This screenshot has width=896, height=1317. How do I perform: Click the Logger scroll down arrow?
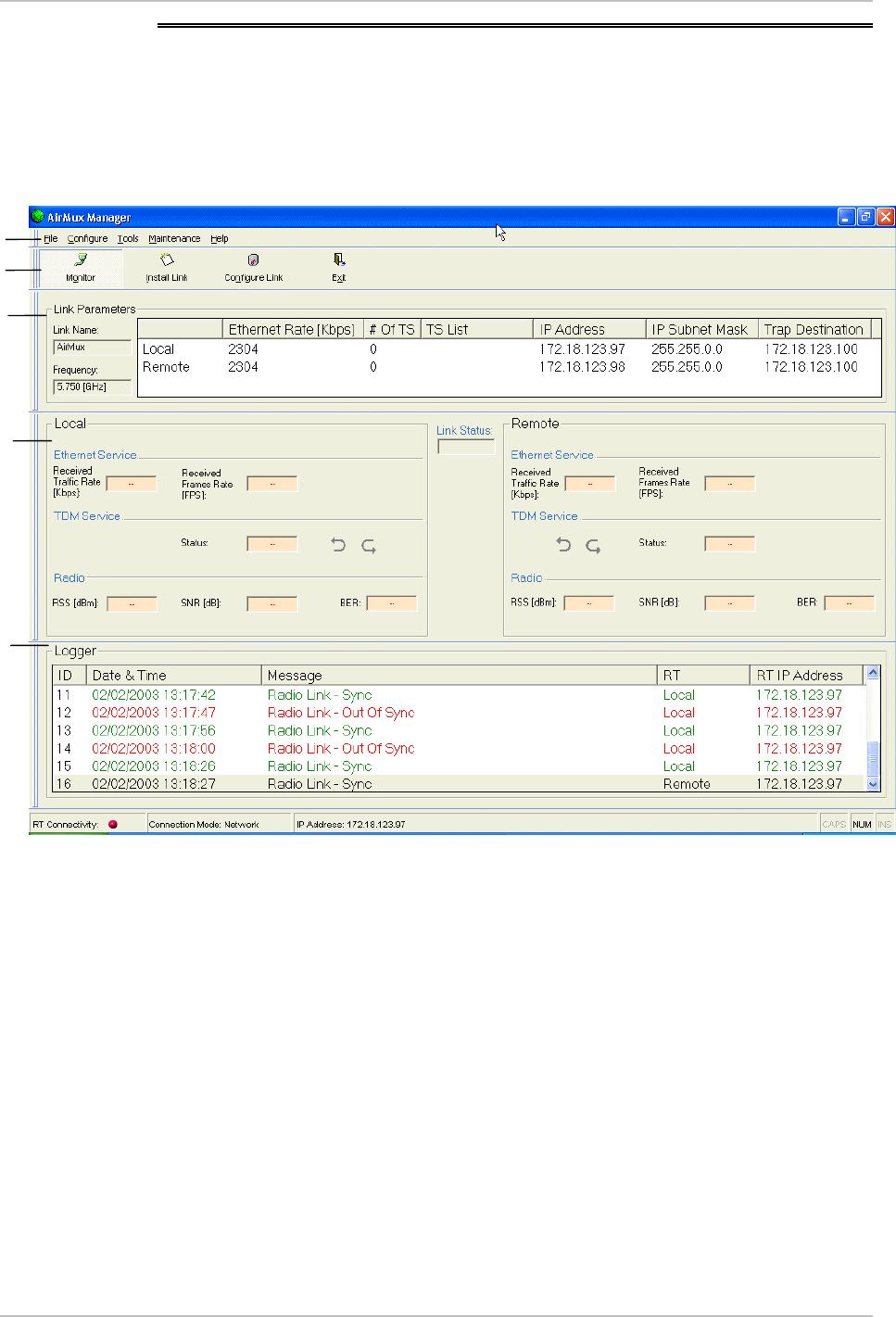pyautogui.click(x=873, y=783)
